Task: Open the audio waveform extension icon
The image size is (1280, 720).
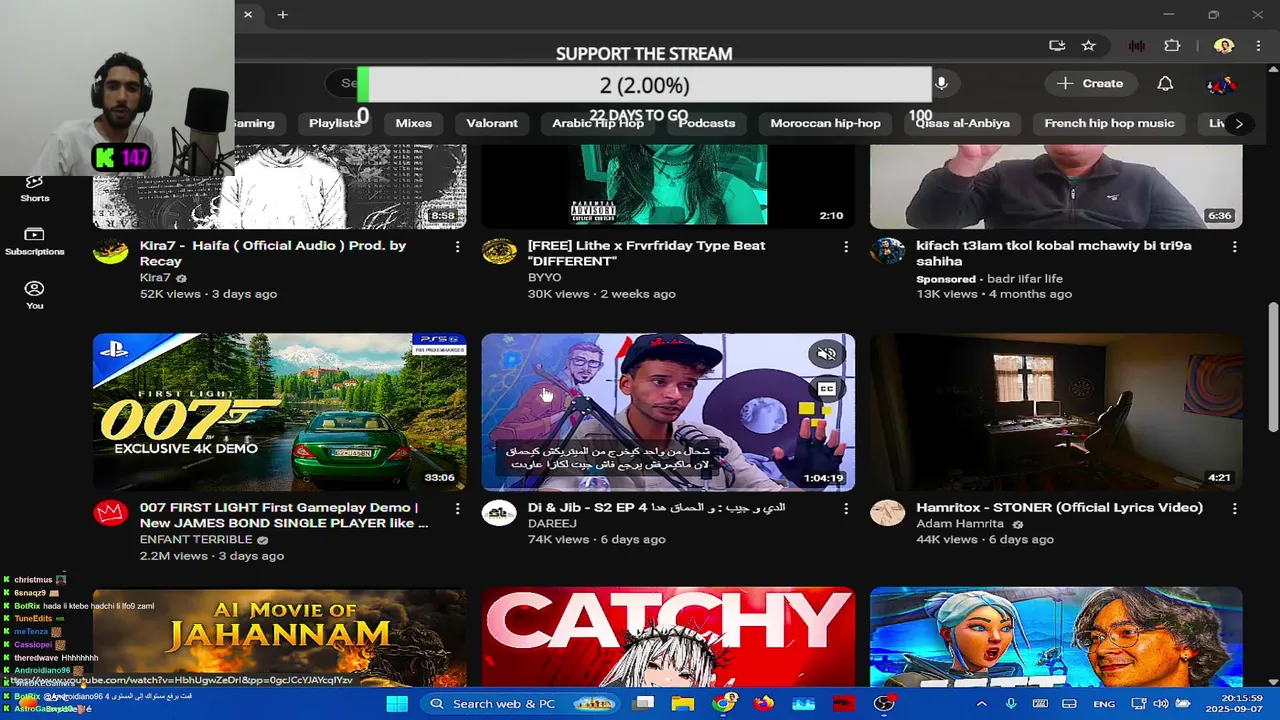Action: 1137,45
